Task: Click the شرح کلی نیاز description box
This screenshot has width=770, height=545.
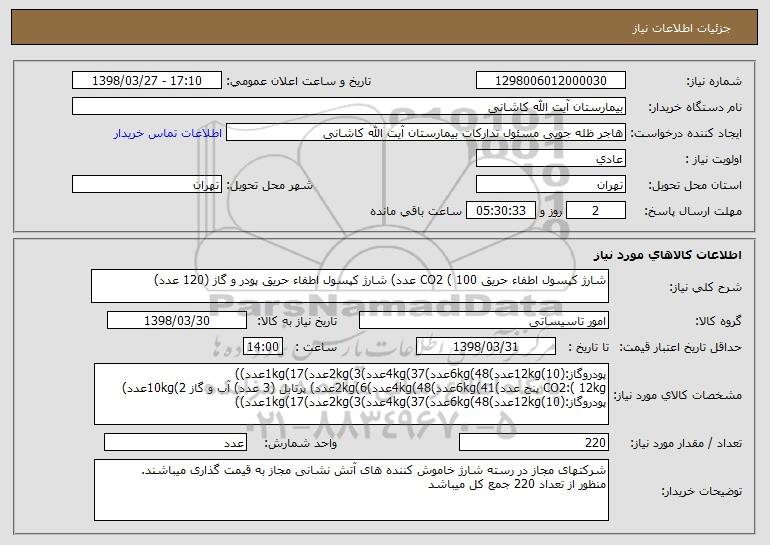Action: tap(350, 286)
